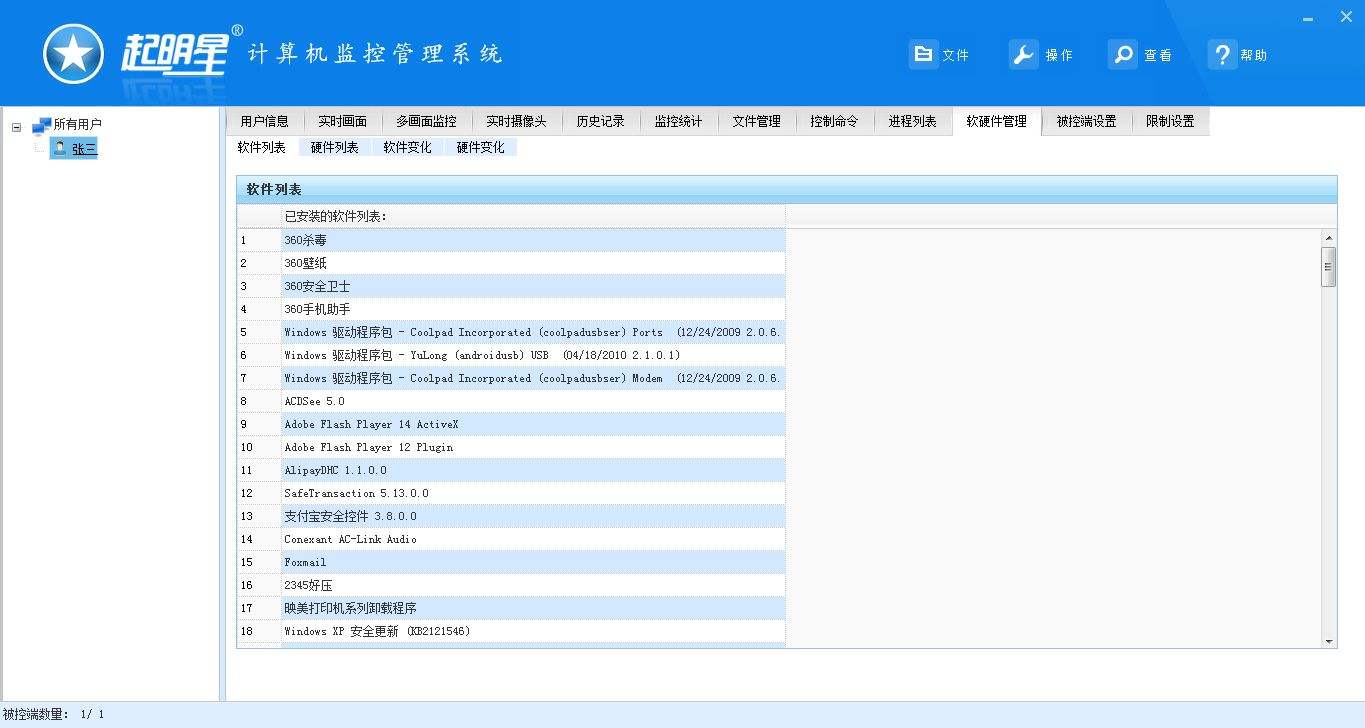The image size is (1365, 728).
Task: Select the Coolpad Modem driver row
Action: point(511,378)
